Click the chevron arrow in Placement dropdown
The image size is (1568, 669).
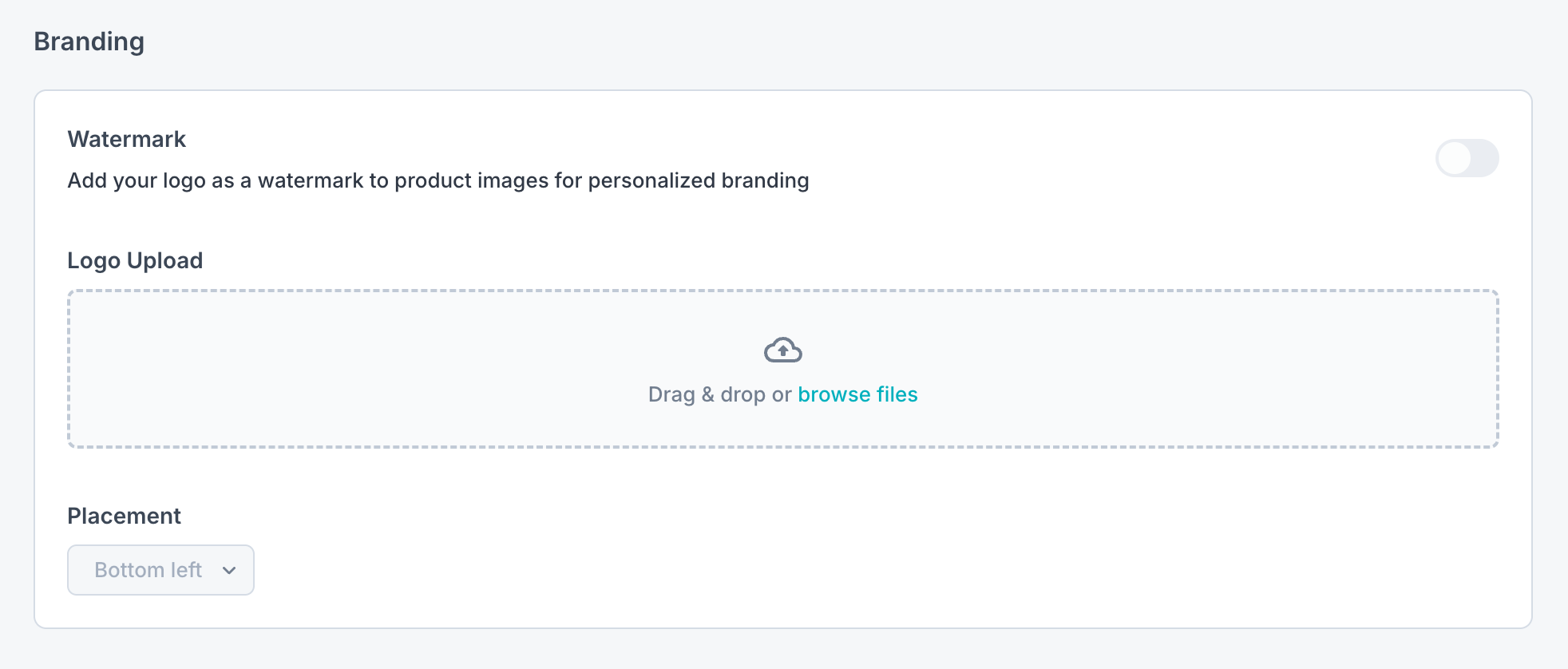tap(229, 570)
